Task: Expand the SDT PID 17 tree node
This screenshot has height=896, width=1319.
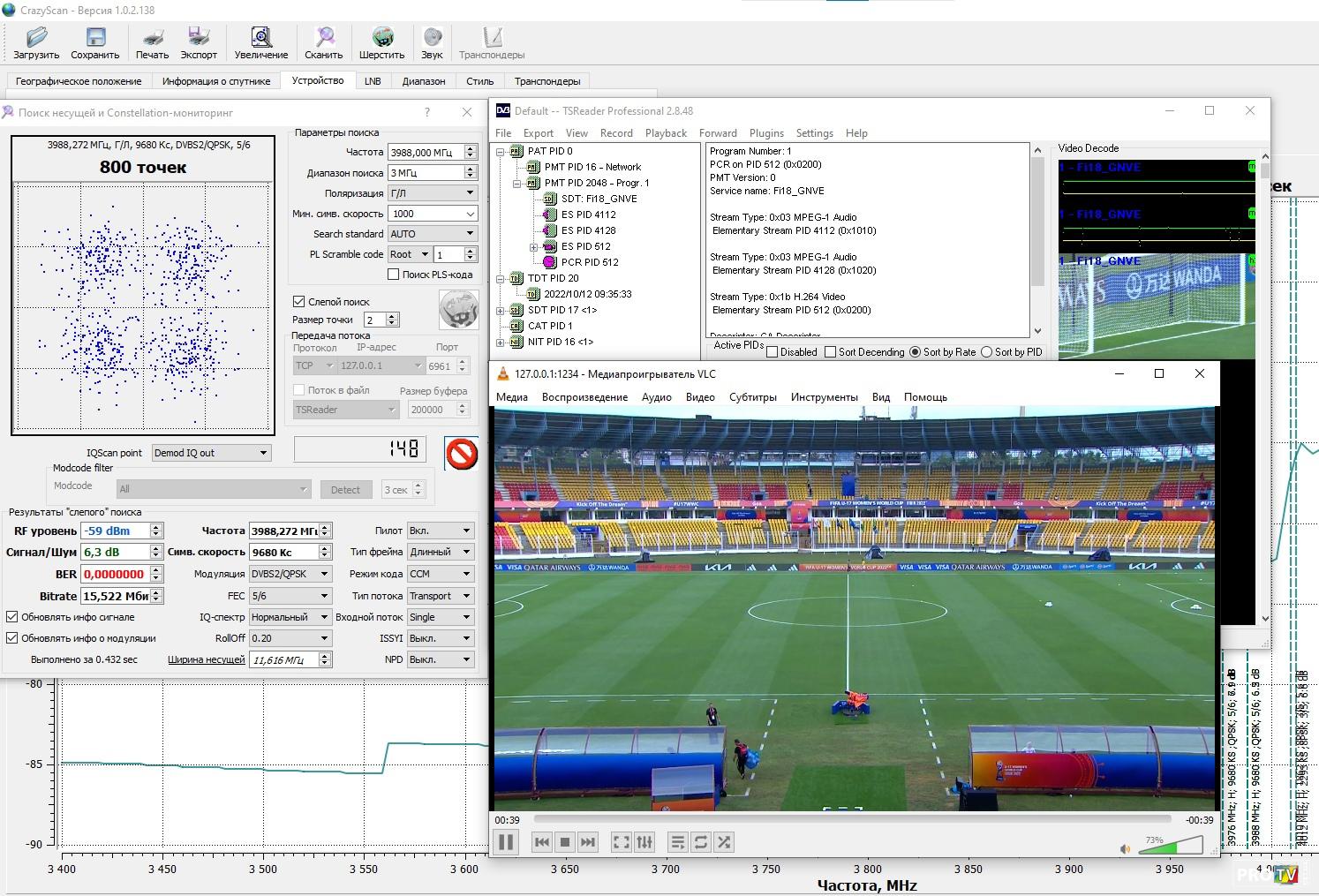Action: pos(501,311)
